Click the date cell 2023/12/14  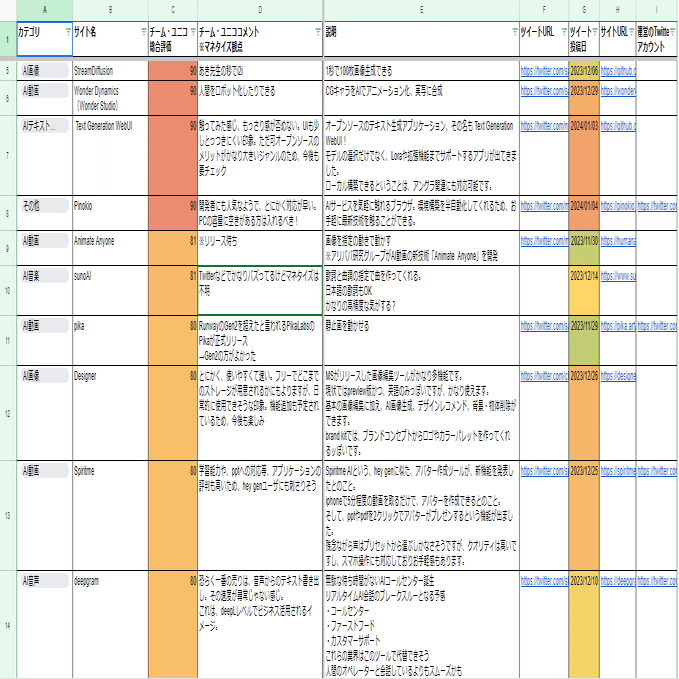click(x=584, y=291)
